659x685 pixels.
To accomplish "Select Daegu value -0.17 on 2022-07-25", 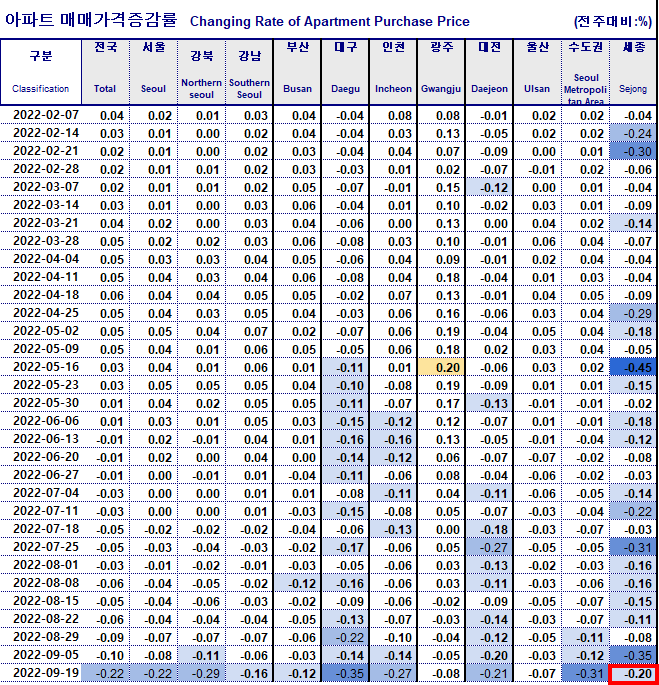I will 345,547.
